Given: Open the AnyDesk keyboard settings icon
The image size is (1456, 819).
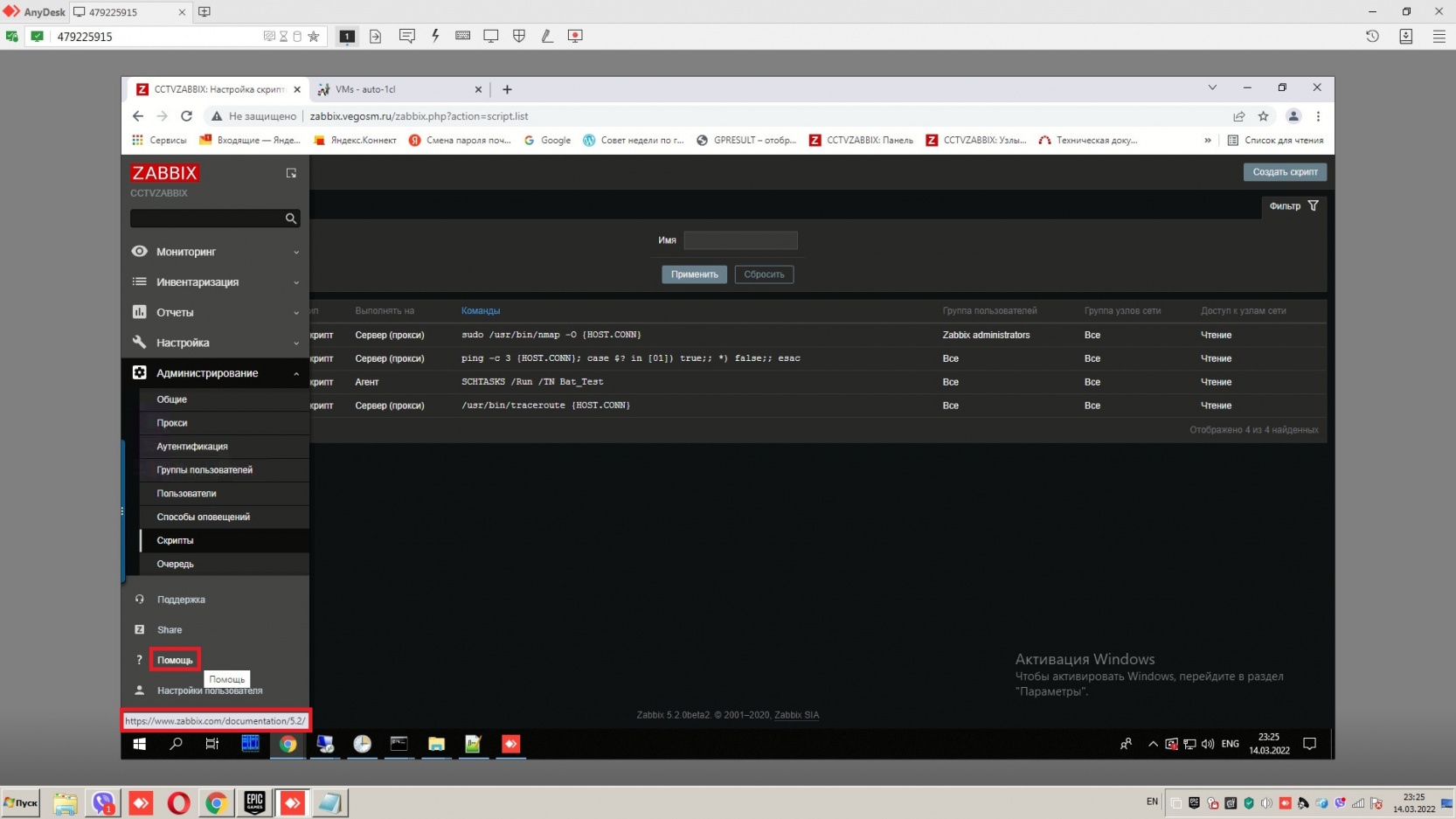Looking at the screenshot, I should [x=463, y=36].
